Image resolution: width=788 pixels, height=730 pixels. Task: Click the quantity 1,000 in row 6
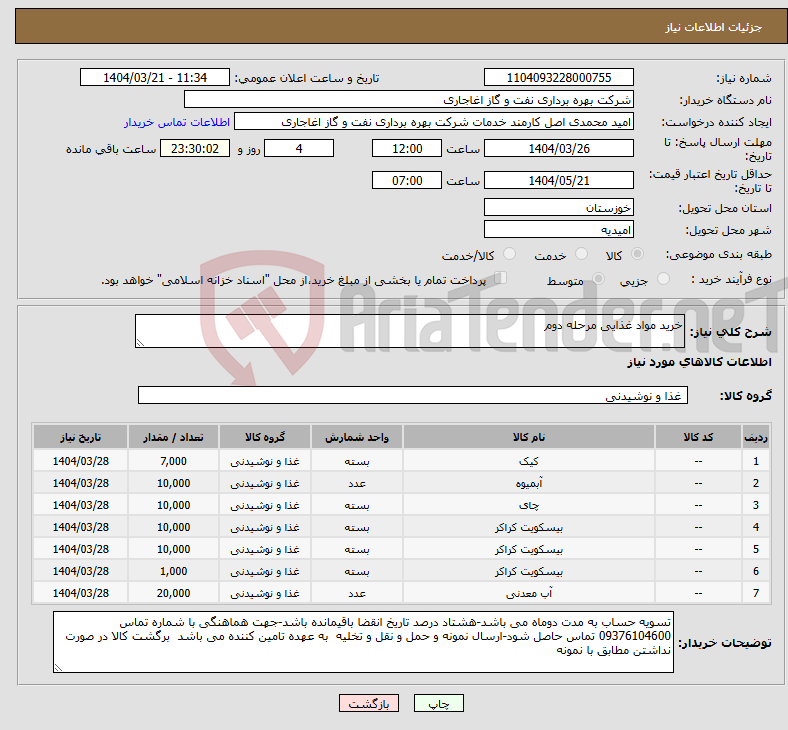click(173, 572)
